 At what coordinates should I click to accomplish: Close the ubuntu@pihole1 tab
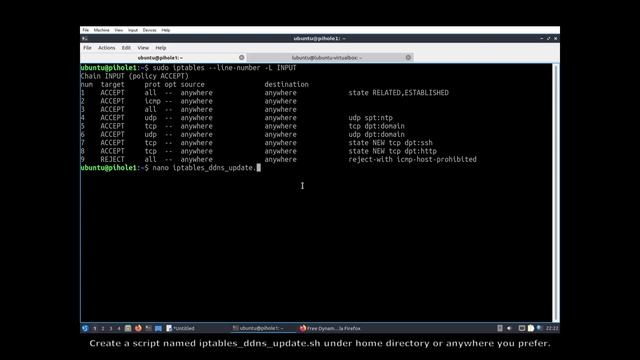coord(242,58)
